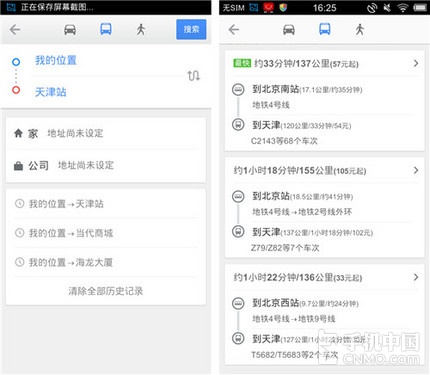This screenshot has width=430, height=375.
Task: Switch to transit tab on results screen
Action: click(325, 29)
